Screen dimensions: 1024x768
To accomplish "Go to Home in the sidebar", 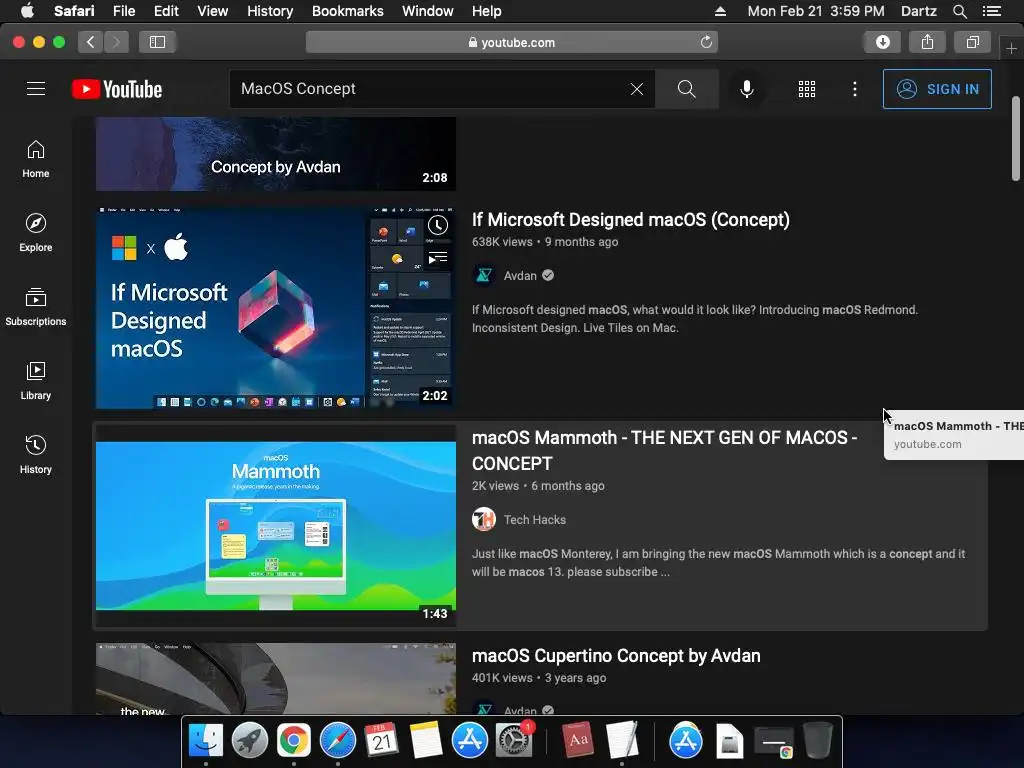I will (x=36, y=159).
